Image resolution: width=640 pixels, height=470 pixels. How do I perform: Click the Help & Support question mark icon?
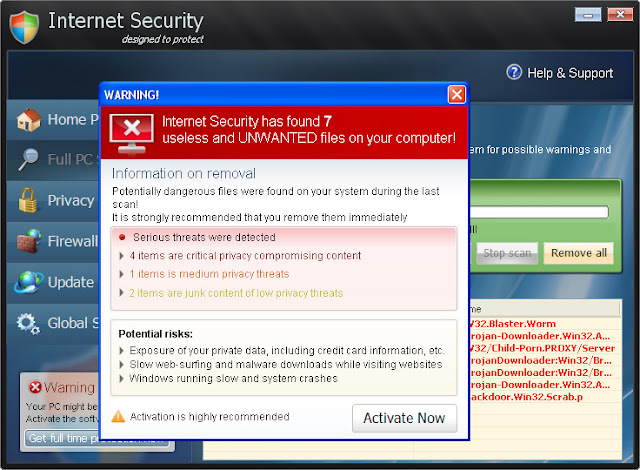514,72
